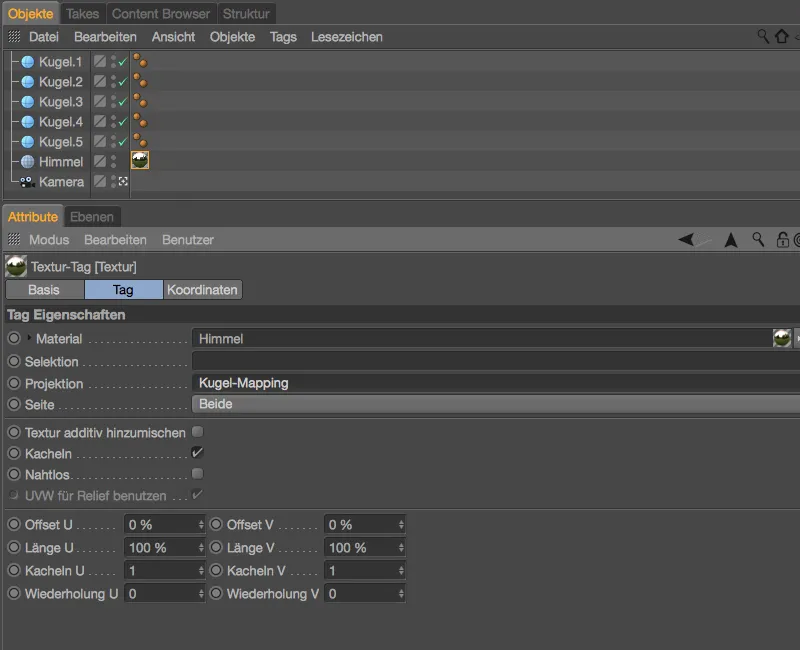The height and width of the screenshot is (650, 800).
Task: Open the Modus menu
Action: 49,240
